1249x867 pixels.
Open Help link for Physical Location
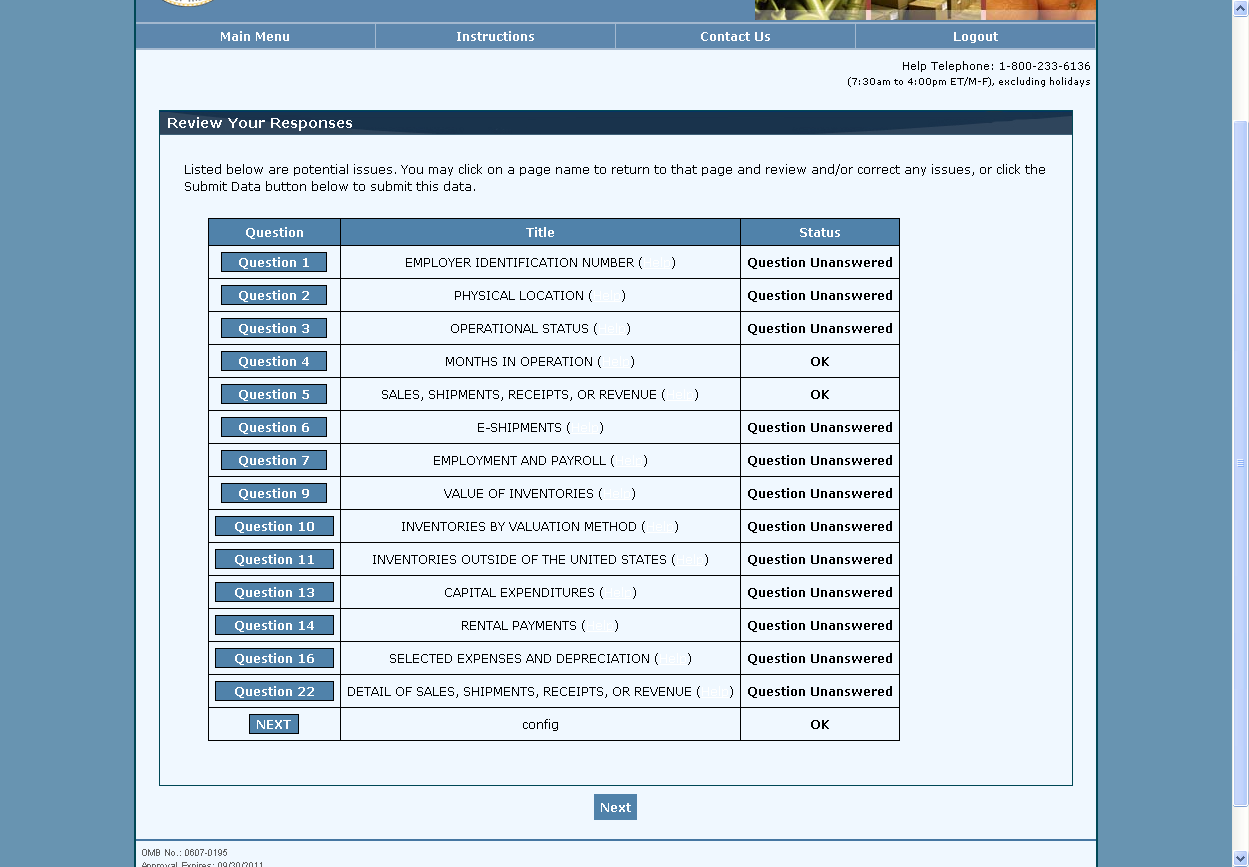coord(608,295)
